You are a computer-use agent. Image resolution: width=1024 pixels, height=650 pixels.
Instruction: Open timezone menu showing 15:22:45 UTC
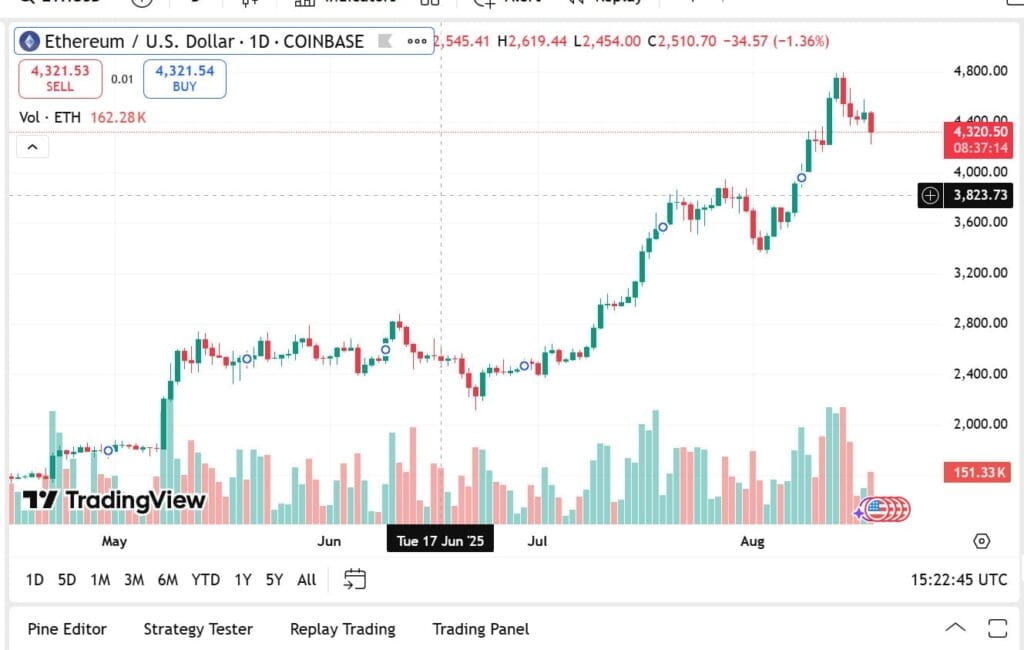(x=959, y=579)
